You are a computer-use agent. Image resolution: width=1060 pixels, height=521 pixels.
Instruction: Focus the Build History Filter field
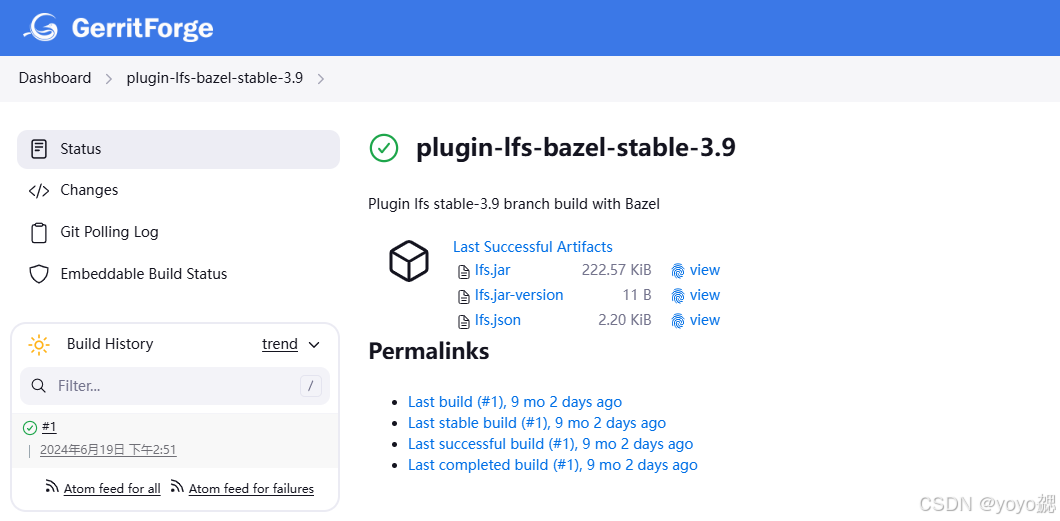tap(174, 386)
